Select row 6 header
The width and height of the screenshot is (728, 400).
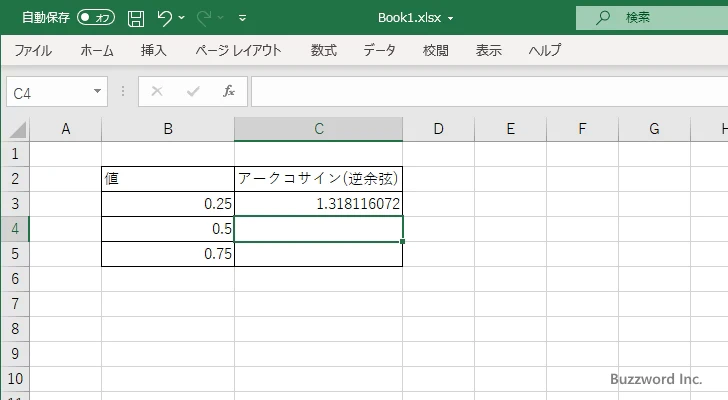tap(15, 279)
